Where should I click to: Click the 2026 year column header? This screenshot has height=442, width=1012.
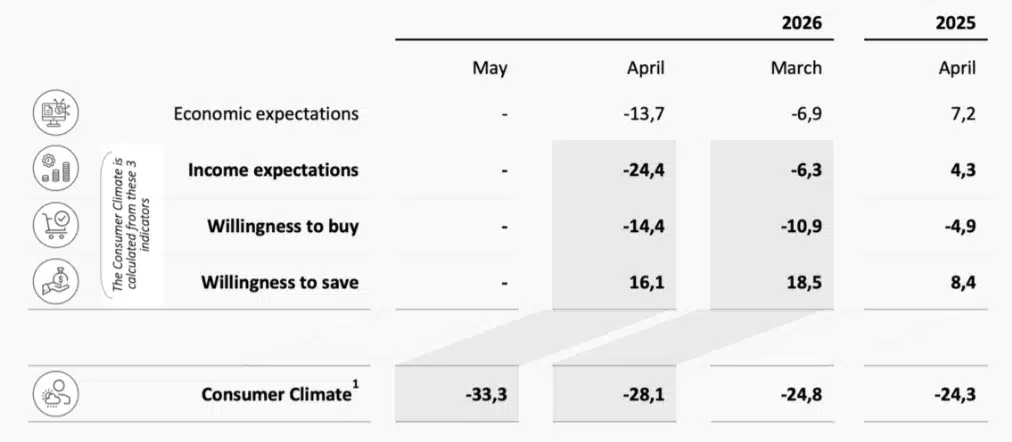pos(802,22)
